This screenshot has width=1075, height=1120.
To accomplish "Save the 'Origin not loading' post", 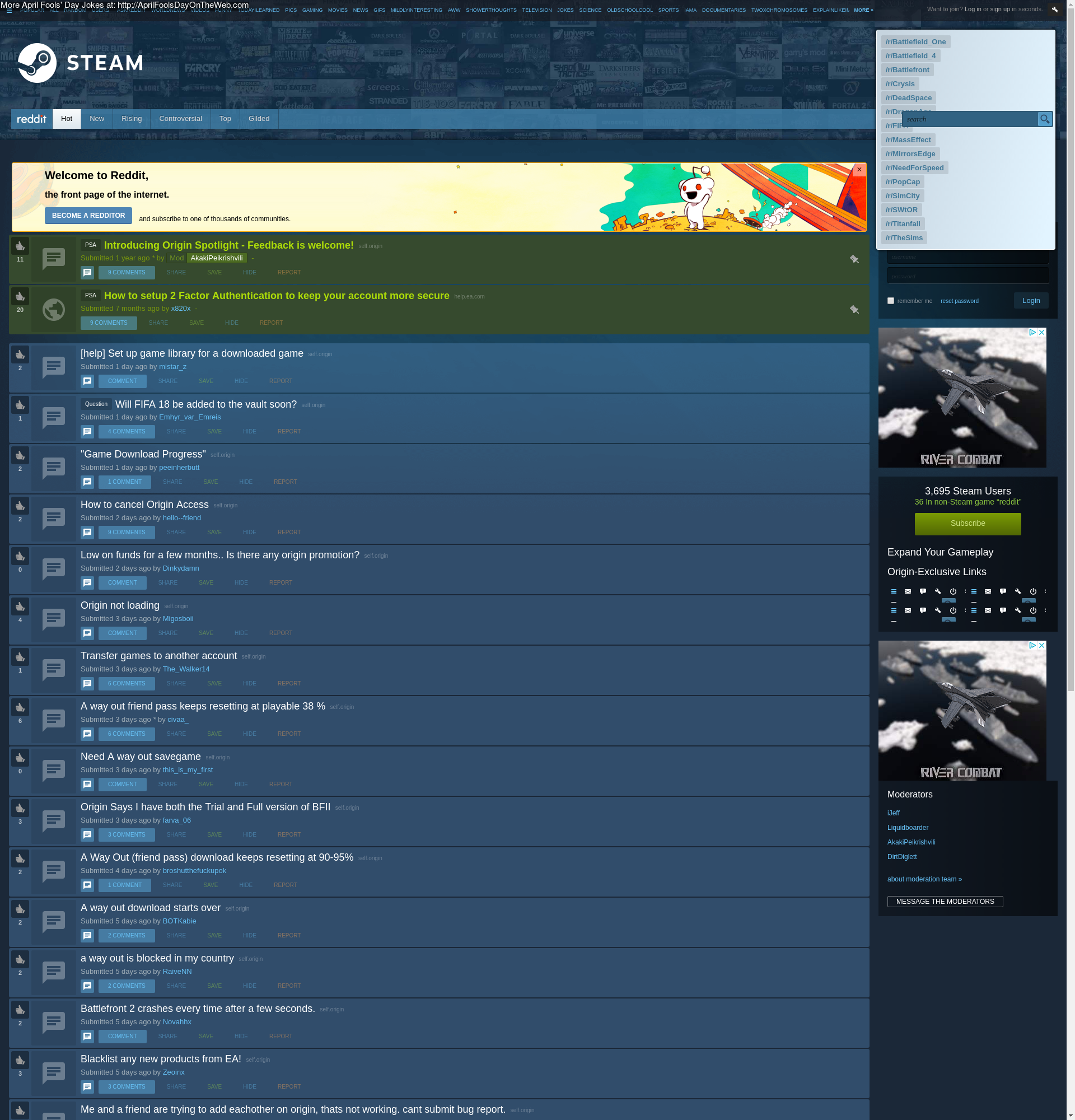I will click(205, 633).
